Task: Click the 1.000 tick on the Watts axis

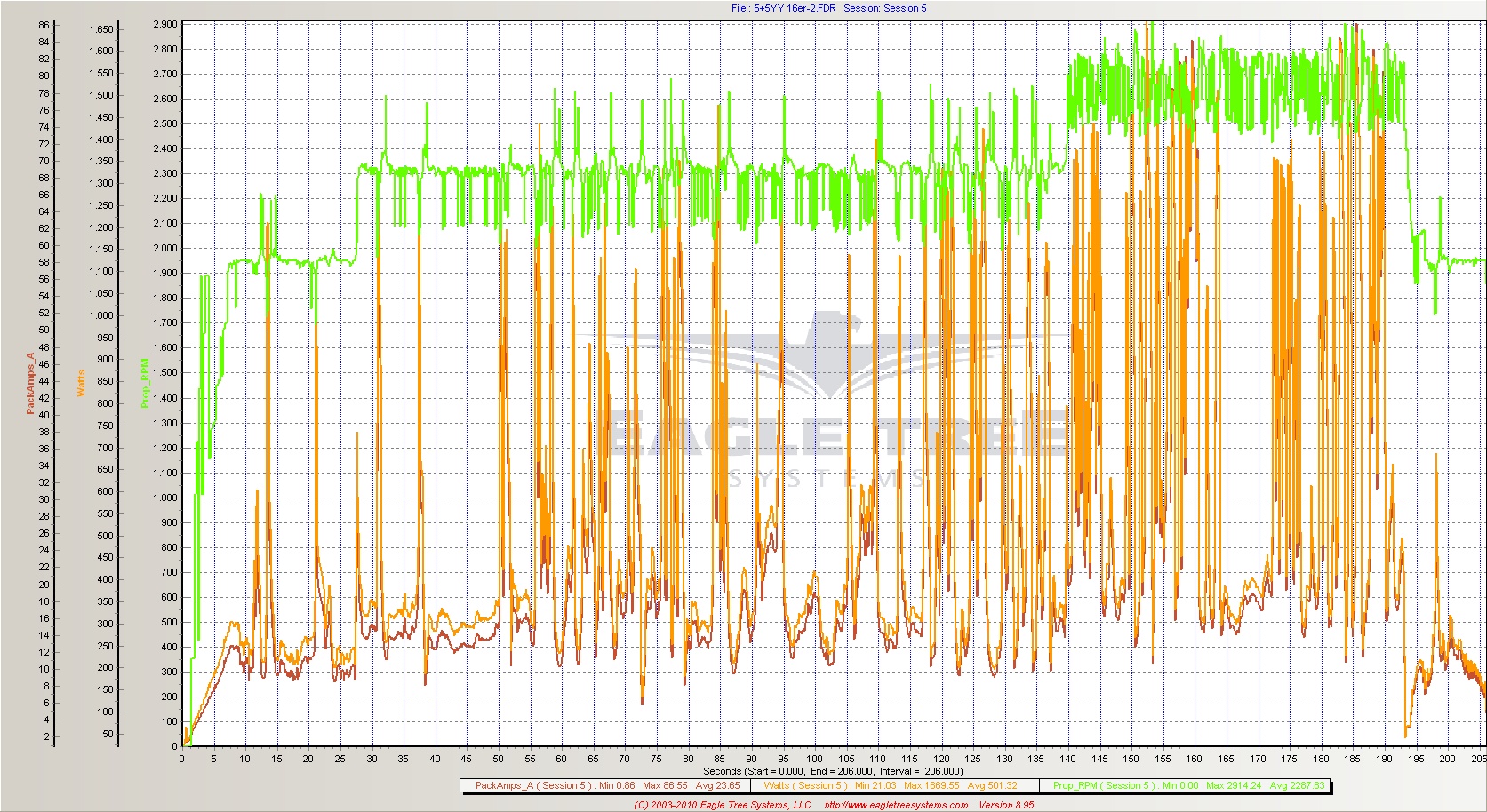Action: coord(101,315)
